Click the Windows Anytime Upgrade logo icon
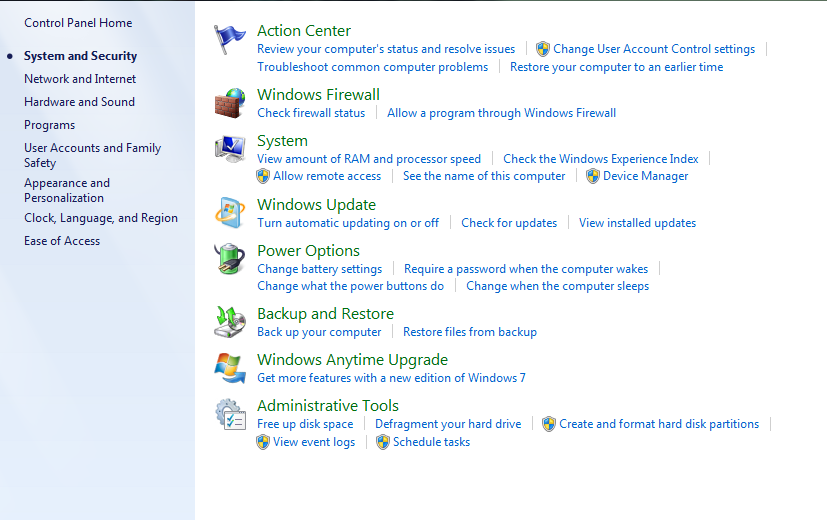 pos(230,368)
